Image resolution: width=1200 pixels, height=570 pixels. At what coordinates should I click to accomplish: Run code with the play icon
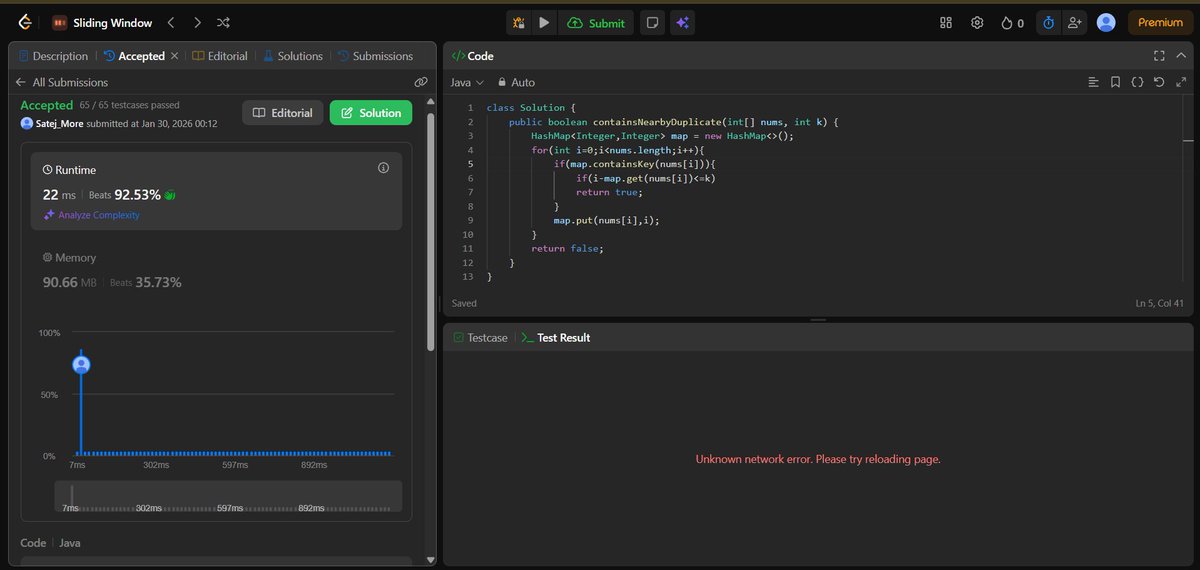(x=544, y=22)
